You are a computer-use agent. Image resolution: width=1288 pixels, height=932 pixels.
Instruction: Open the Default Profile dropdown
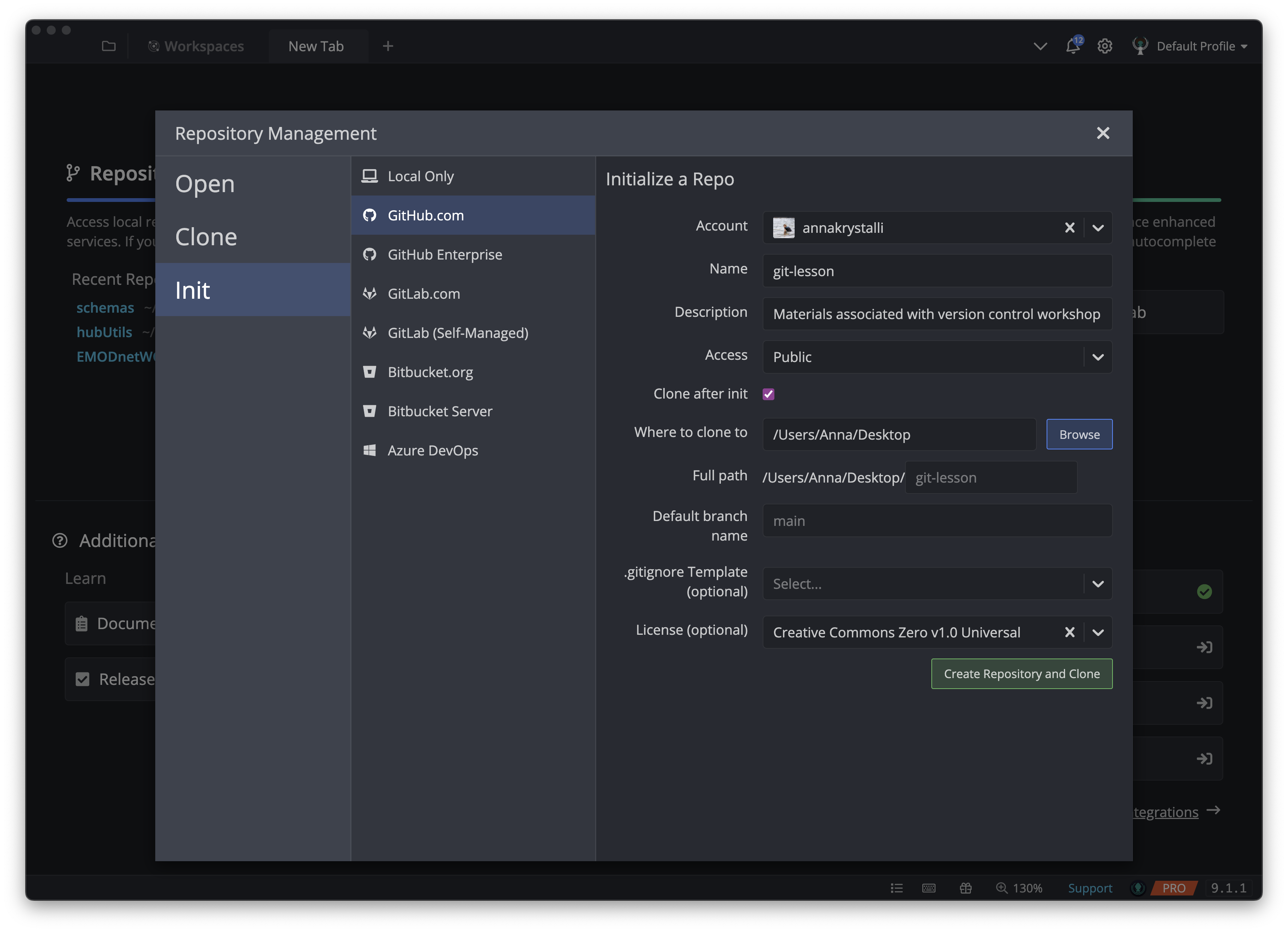[x=1202, y=46]
